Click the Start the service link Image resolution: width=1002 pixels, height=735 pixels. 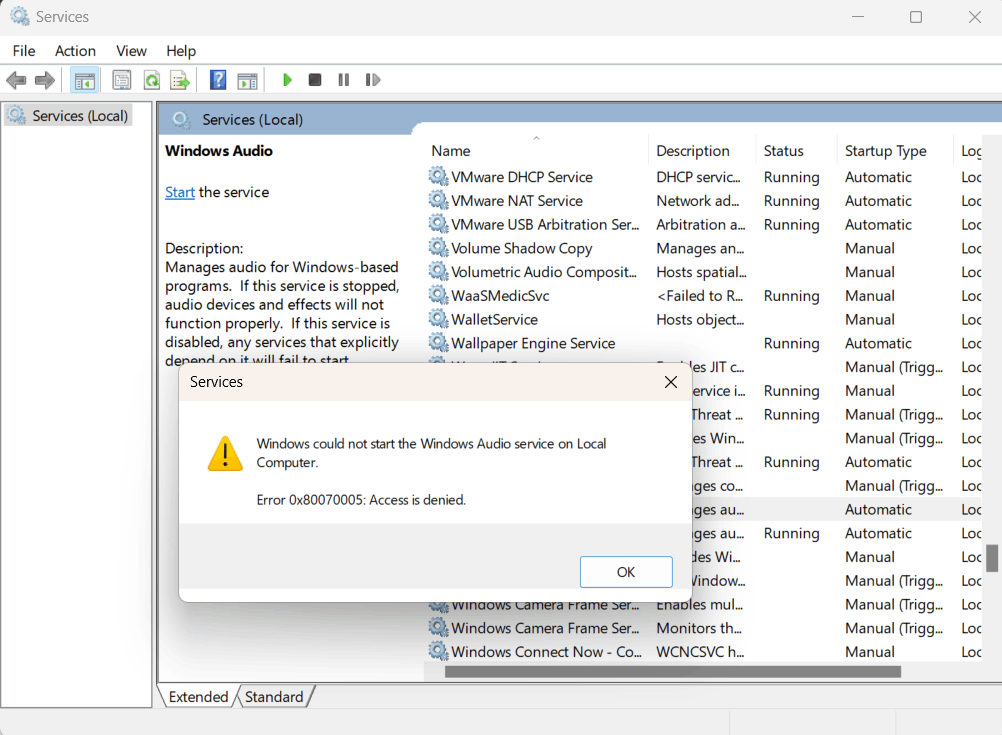click(x=180, y=192)
